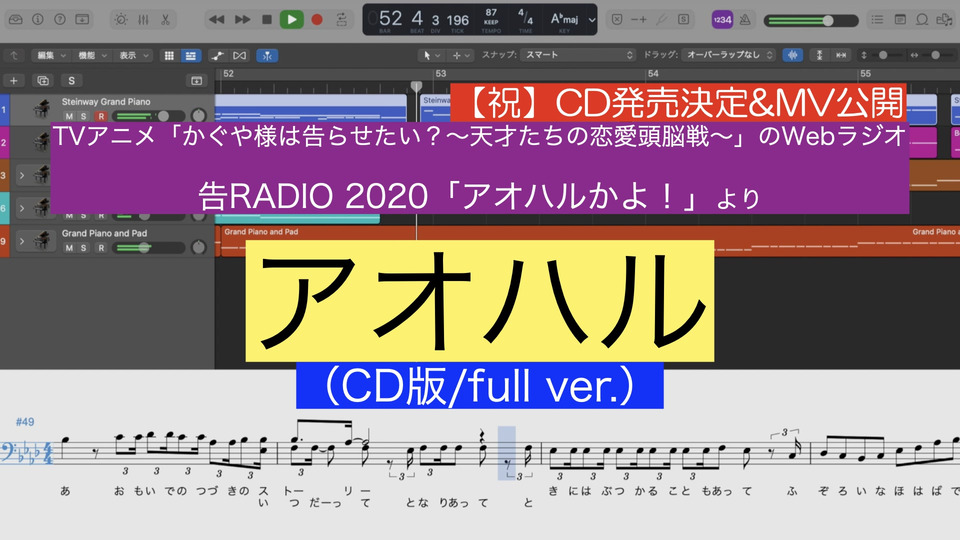Open Smart Controls dial icon
960x540 pixels.
click(x=121, y=20)
